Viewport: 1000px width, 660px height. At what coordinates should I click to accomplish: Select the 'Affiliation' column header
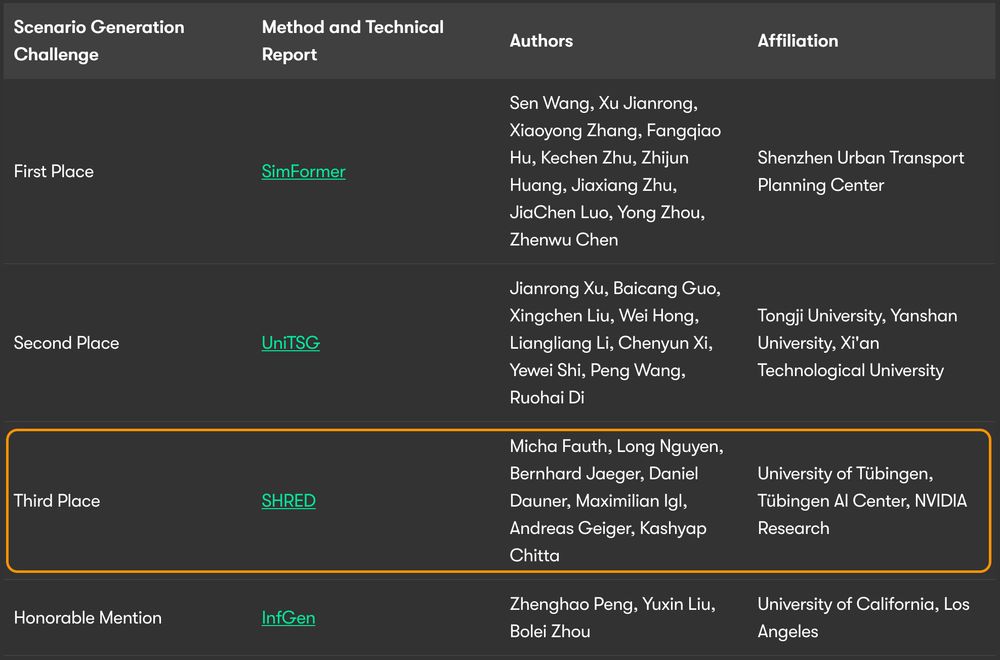click(798, 41)
